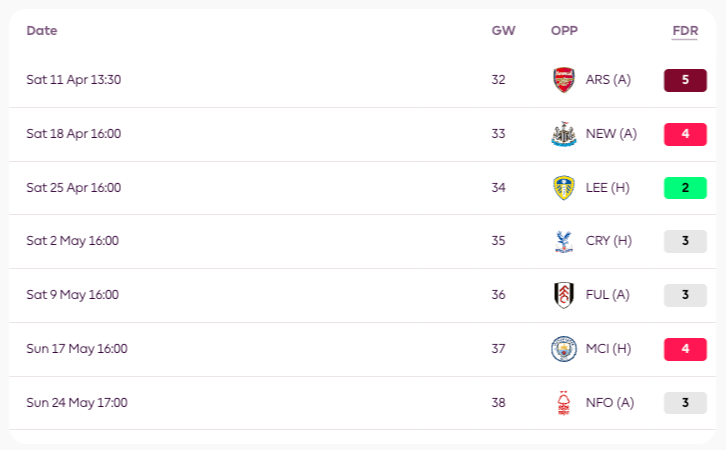The image size is (726, 450).
Task: Select the green FDR 2 badge
Action: pyautogui.click(x=685, y=188)
